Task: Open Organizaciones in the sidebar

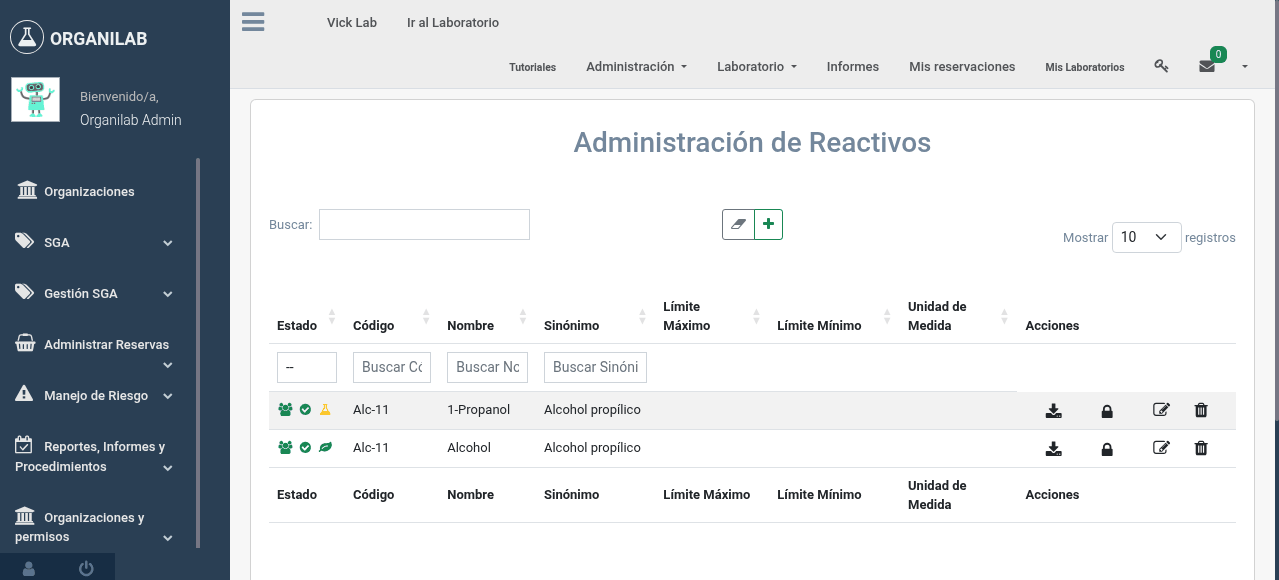Action: coord(89,191)
